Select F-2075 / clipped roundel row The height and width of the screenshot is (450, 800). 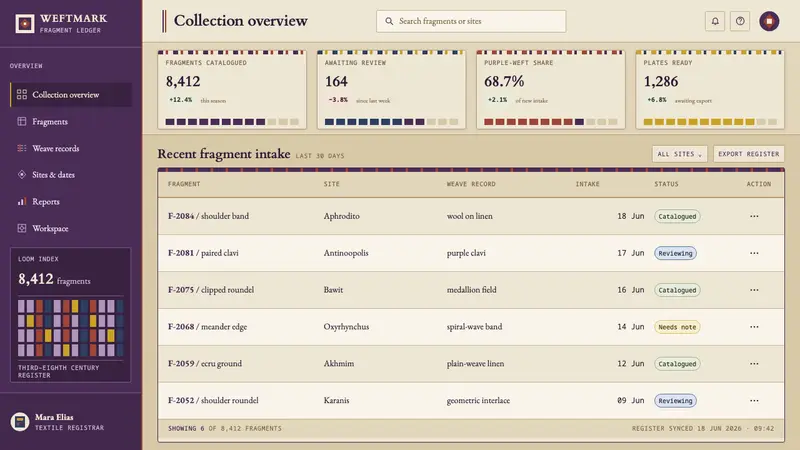point(471,290)
